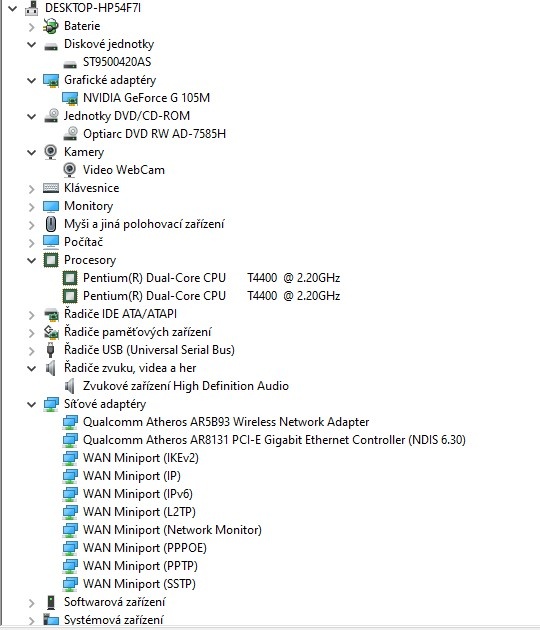Click the icon next to AR5B93 Wireless adapter
The width and height of the screenshot is (540, 630).
pos(70,422)
